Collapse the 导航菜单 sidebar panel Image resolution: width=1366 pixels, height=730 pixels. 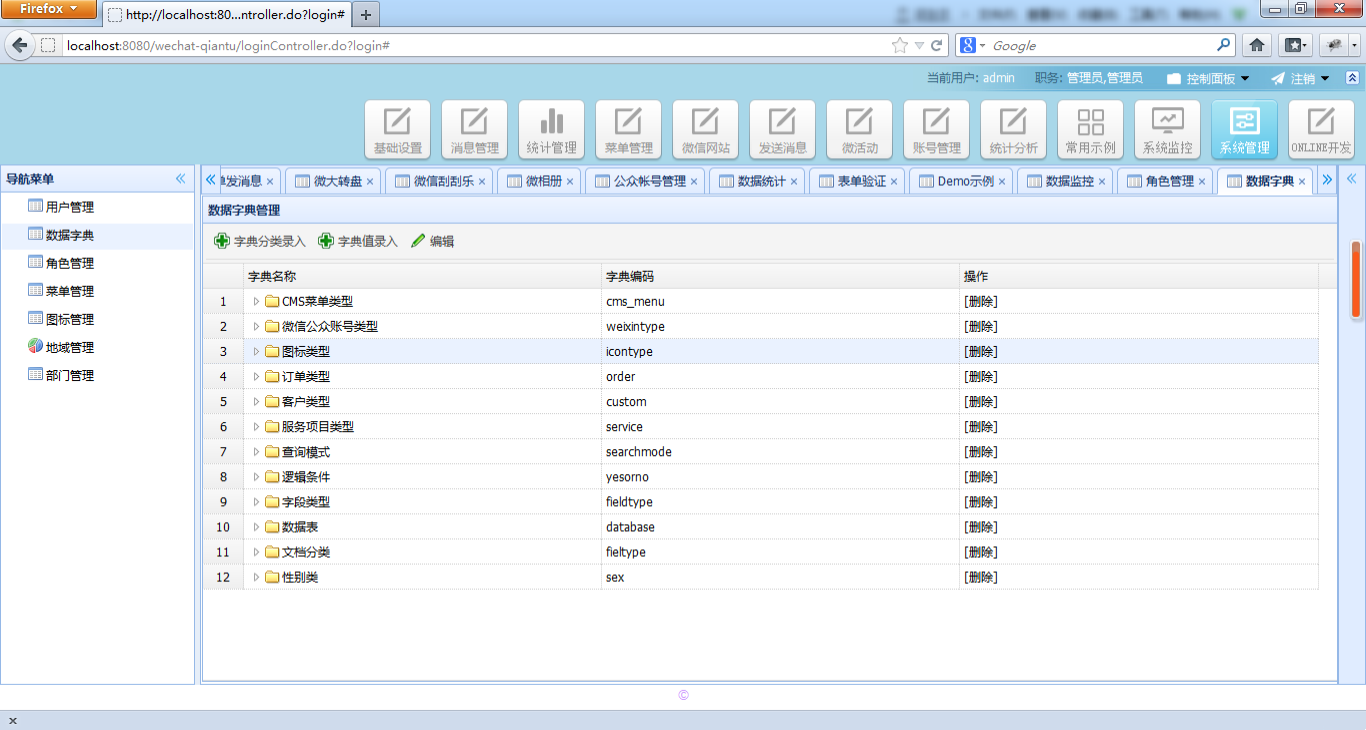click(x=181, y=179)
